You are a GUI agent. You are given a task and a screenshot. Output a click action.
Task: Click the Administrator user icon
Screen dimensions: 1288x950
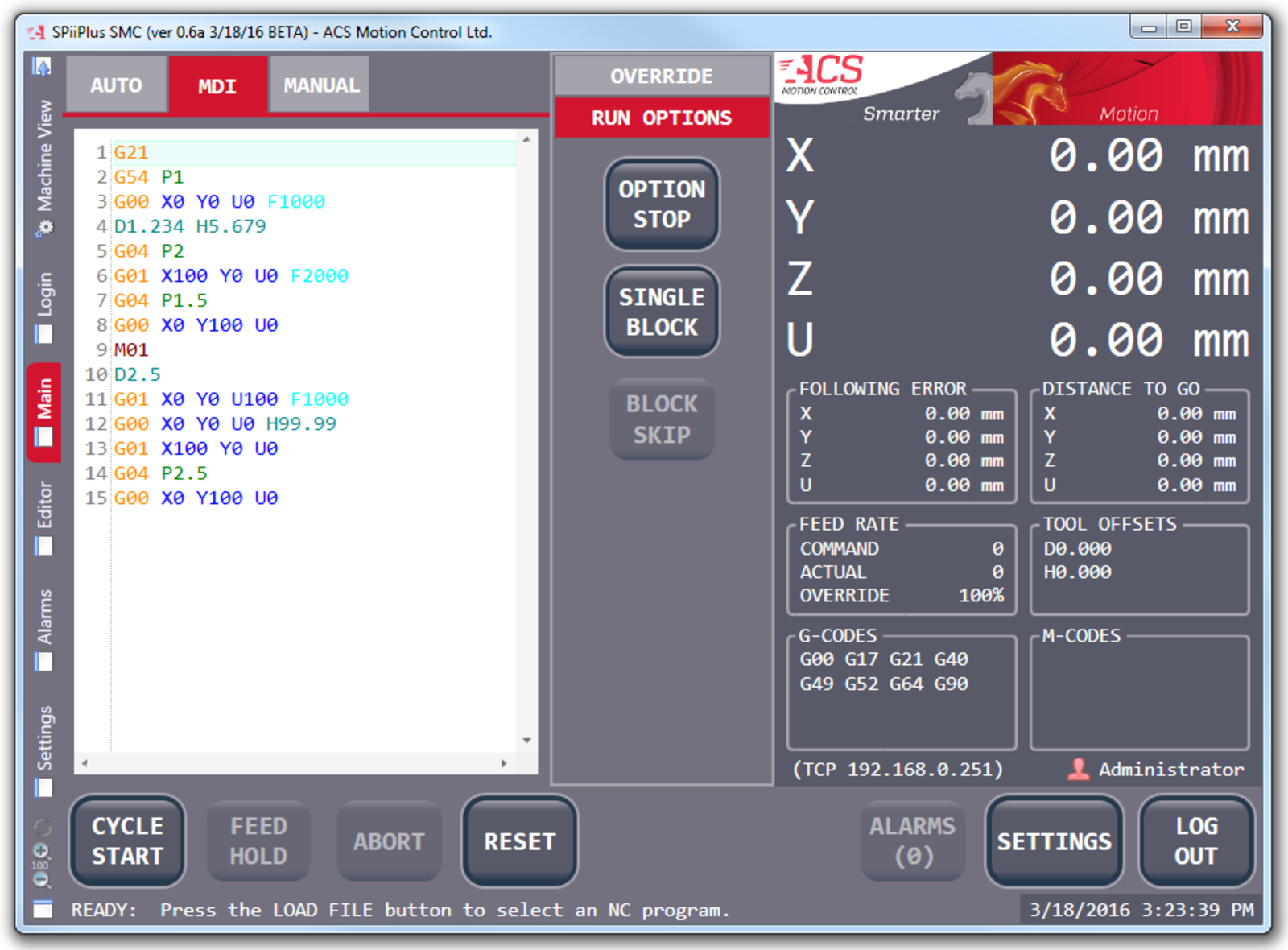(x=1078, y=770)
